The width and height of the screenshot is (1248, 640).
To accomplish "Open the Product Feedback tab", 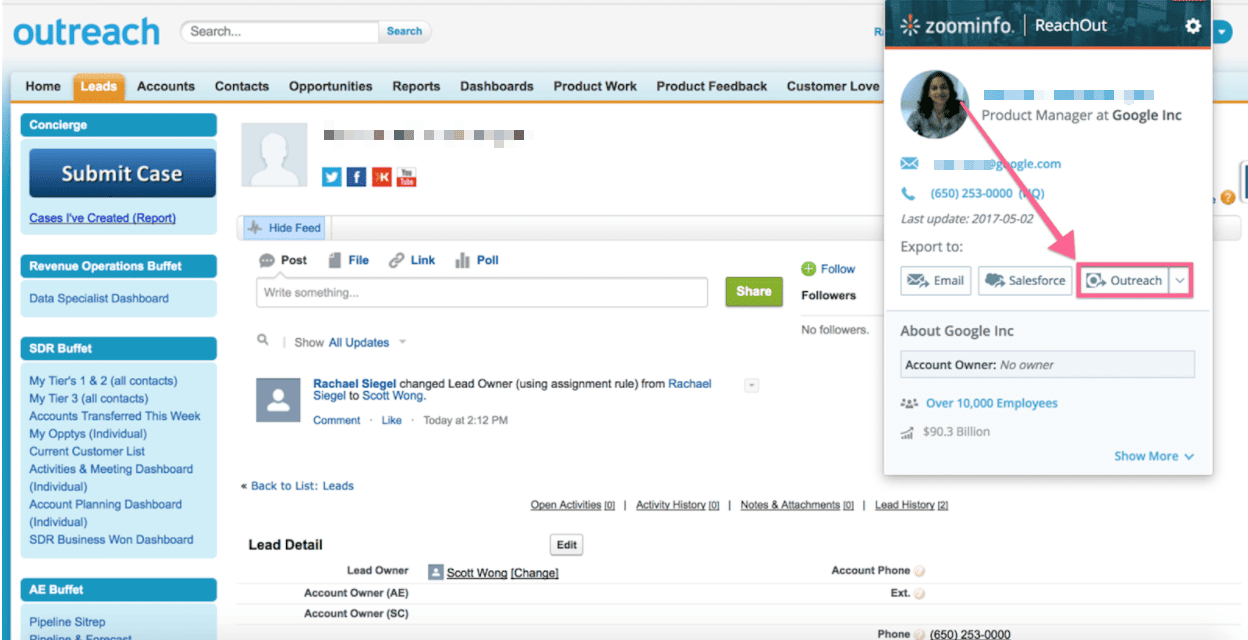I will click(712, 86).
